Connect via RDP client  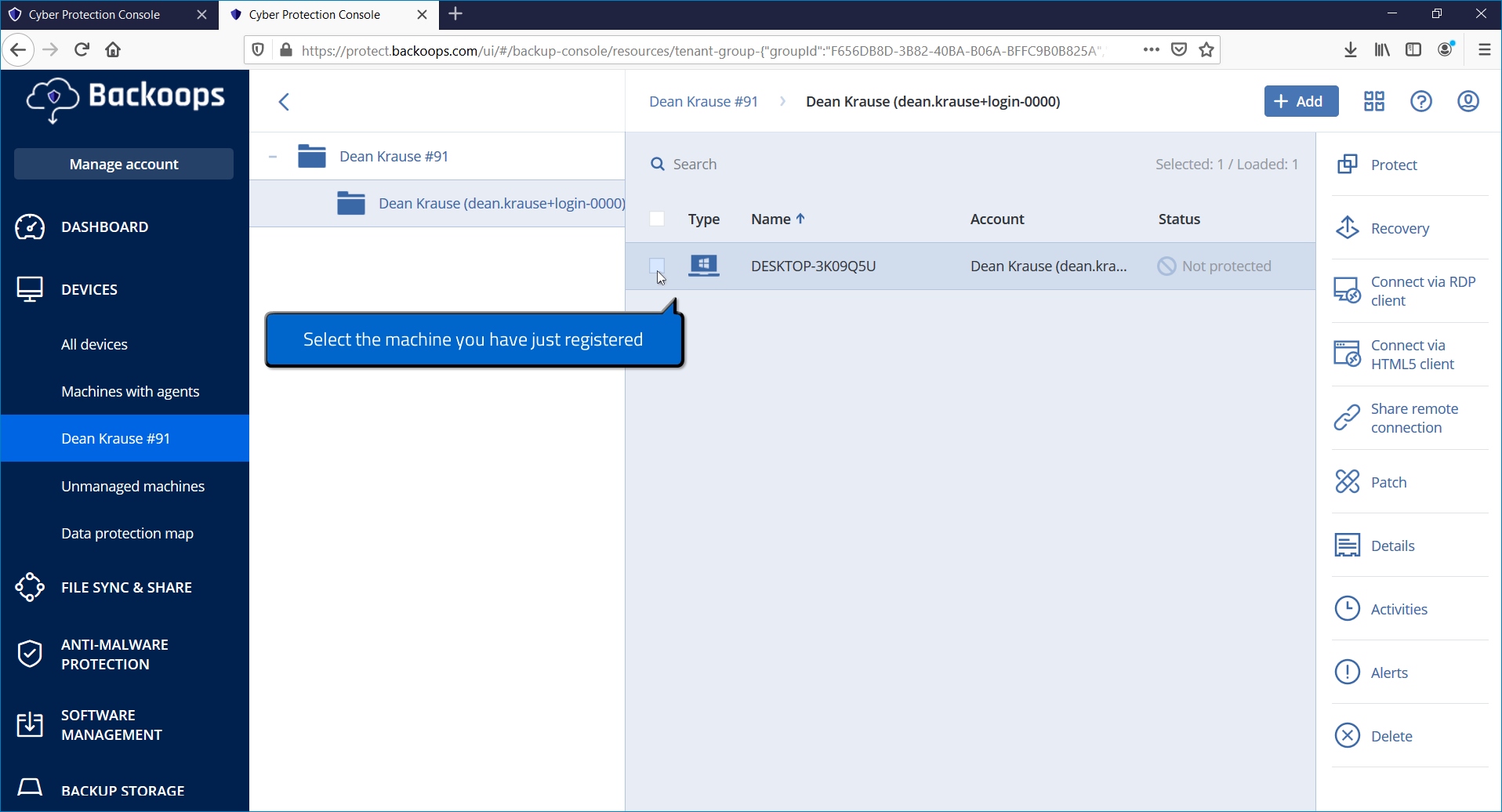click(x=1406, y=292)
